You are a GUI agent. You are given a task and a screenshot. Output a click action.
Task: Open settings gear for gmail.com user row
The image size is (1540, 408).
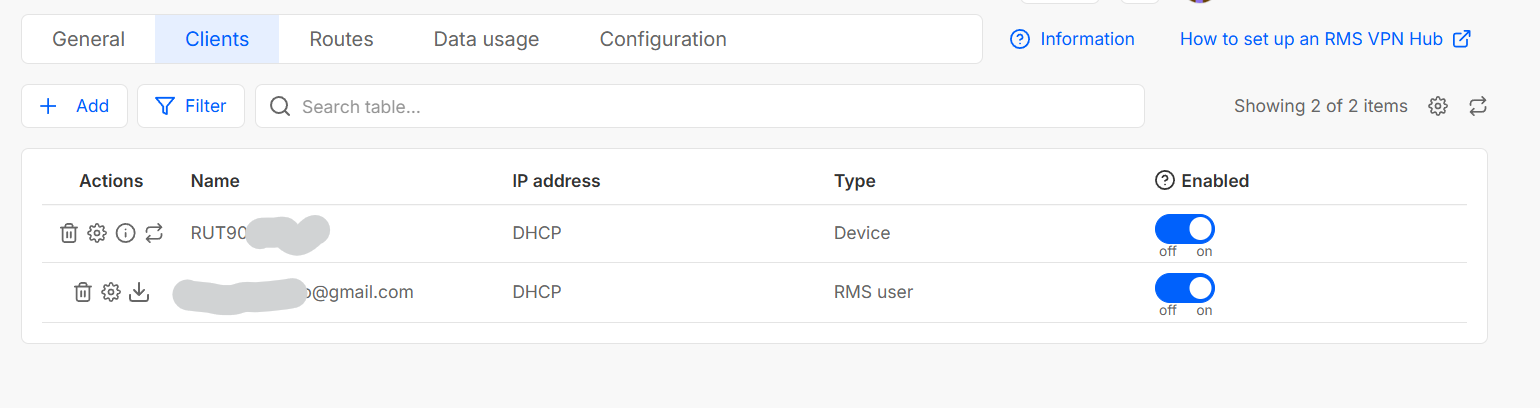click(x=111, y=292)
